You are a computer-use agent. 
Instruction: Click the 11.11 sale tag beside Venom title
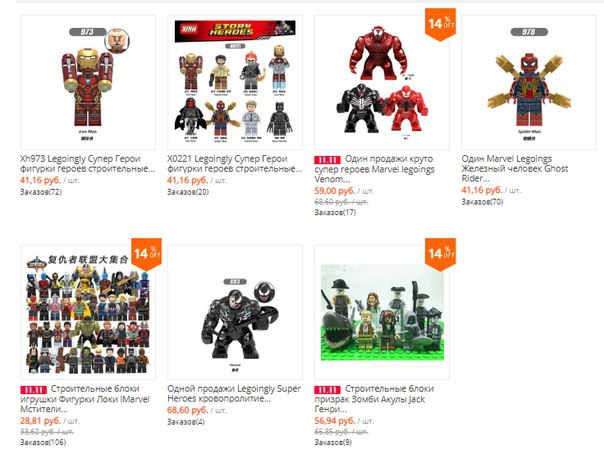coord(327,160)
